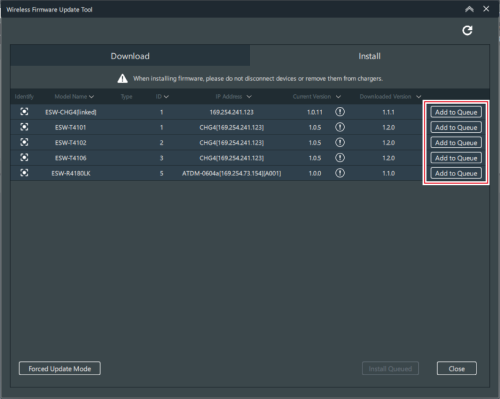Screen dimensions: 500x399
Task: Sort by Model Name column arrow
Action: click(x=91, y=97)
